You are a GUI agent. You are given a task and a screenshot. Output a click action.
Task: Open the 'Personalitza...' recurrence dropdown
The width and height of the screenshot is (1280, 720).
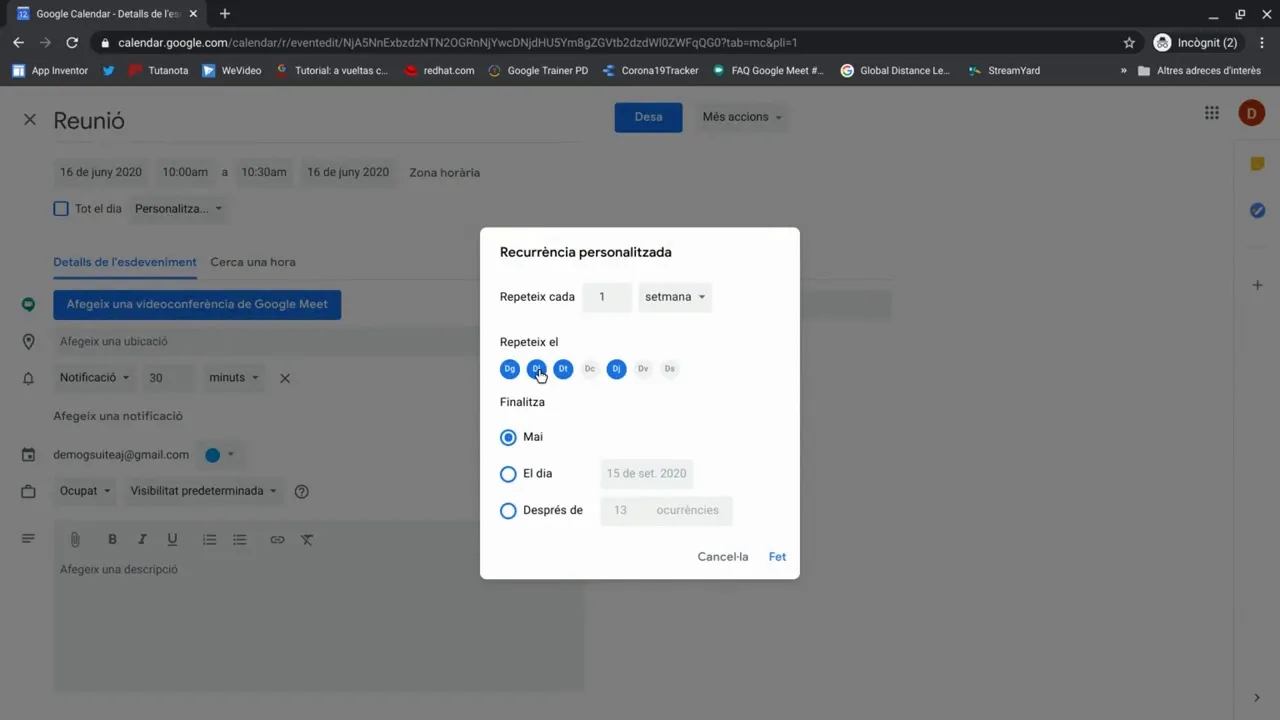tap(178, 209)
